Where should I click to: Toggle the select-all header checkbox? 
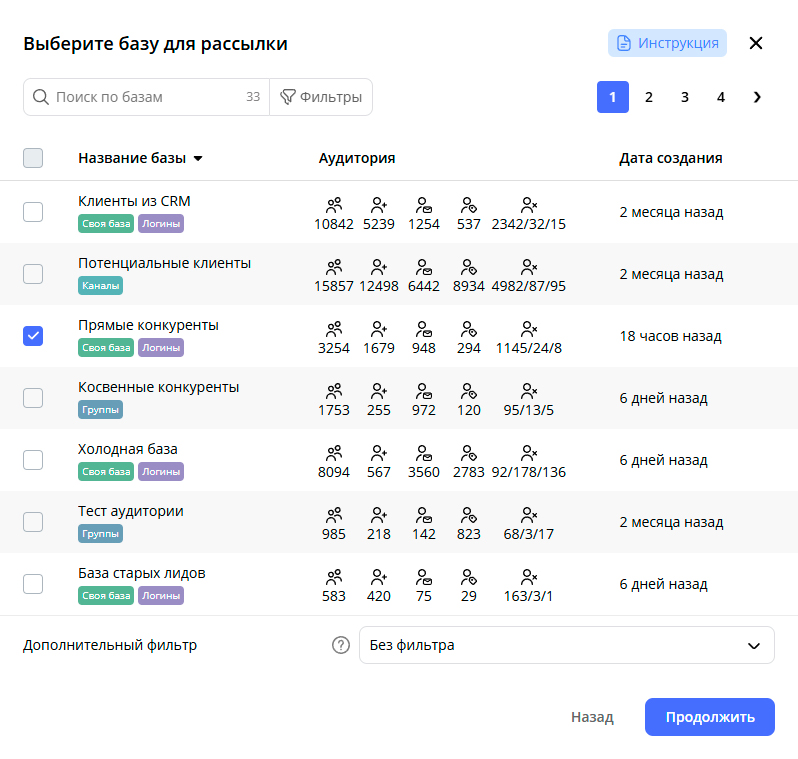pos(33,158)
